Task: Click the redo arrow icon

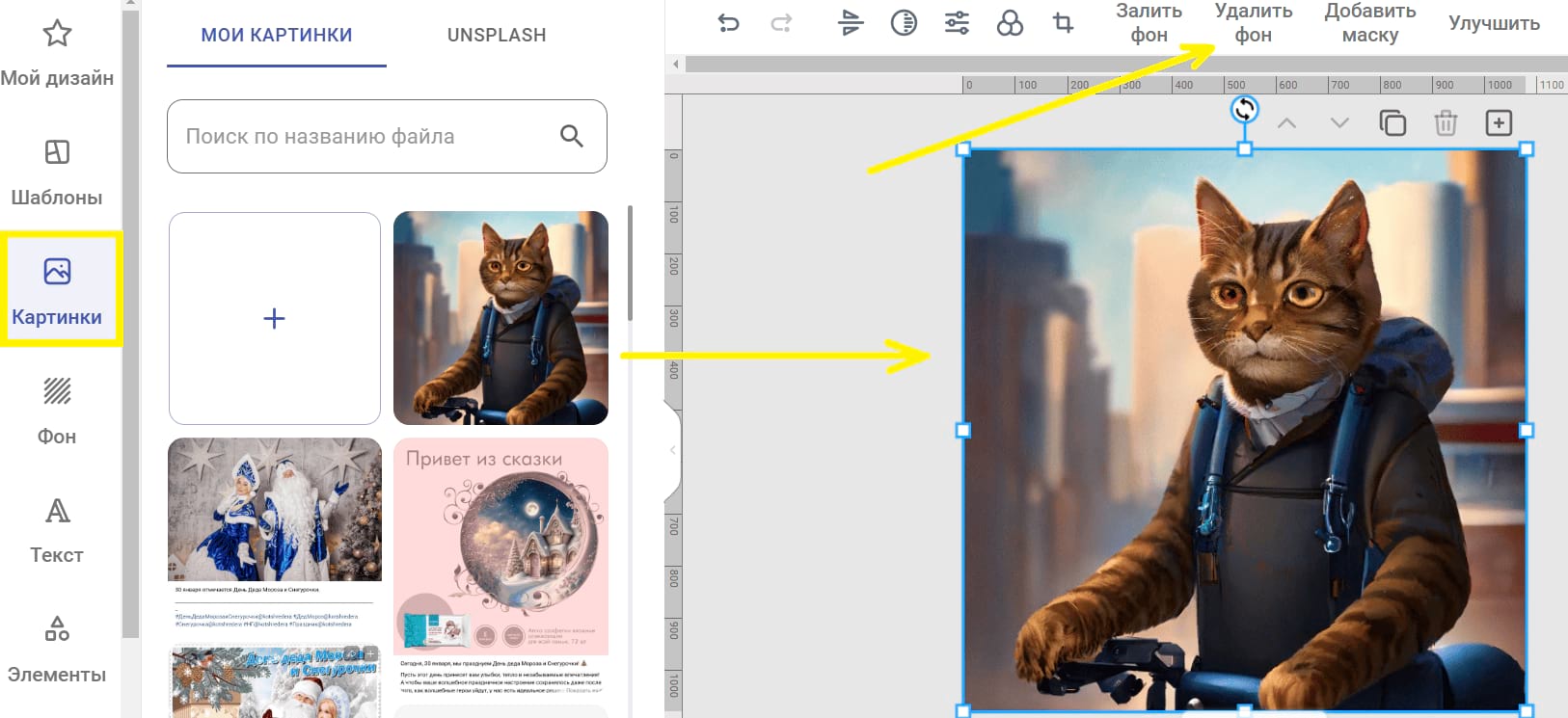Action: click(x=781, y=23)
